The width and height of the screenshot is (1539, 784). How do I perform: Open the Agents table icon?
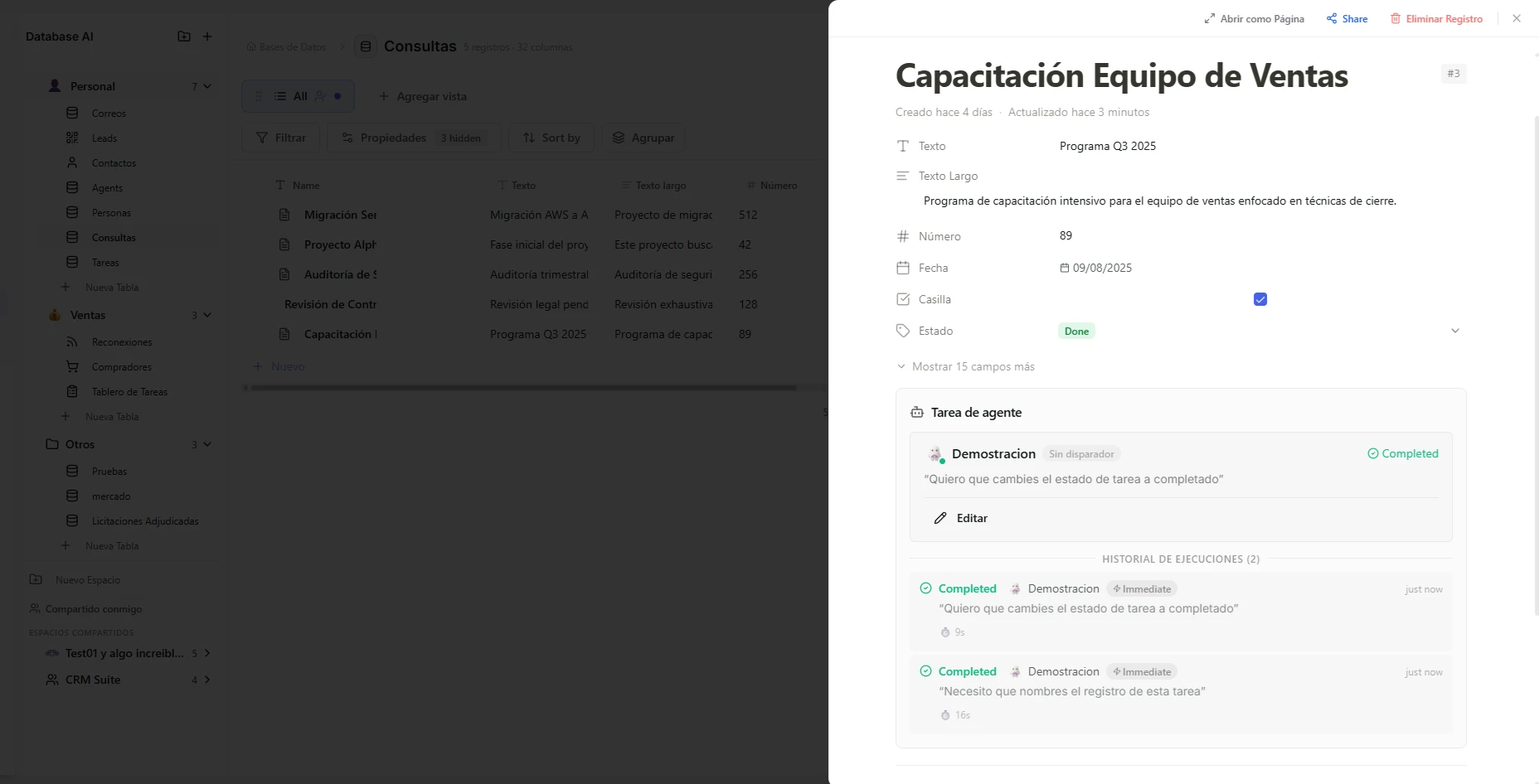pos(72,187)
